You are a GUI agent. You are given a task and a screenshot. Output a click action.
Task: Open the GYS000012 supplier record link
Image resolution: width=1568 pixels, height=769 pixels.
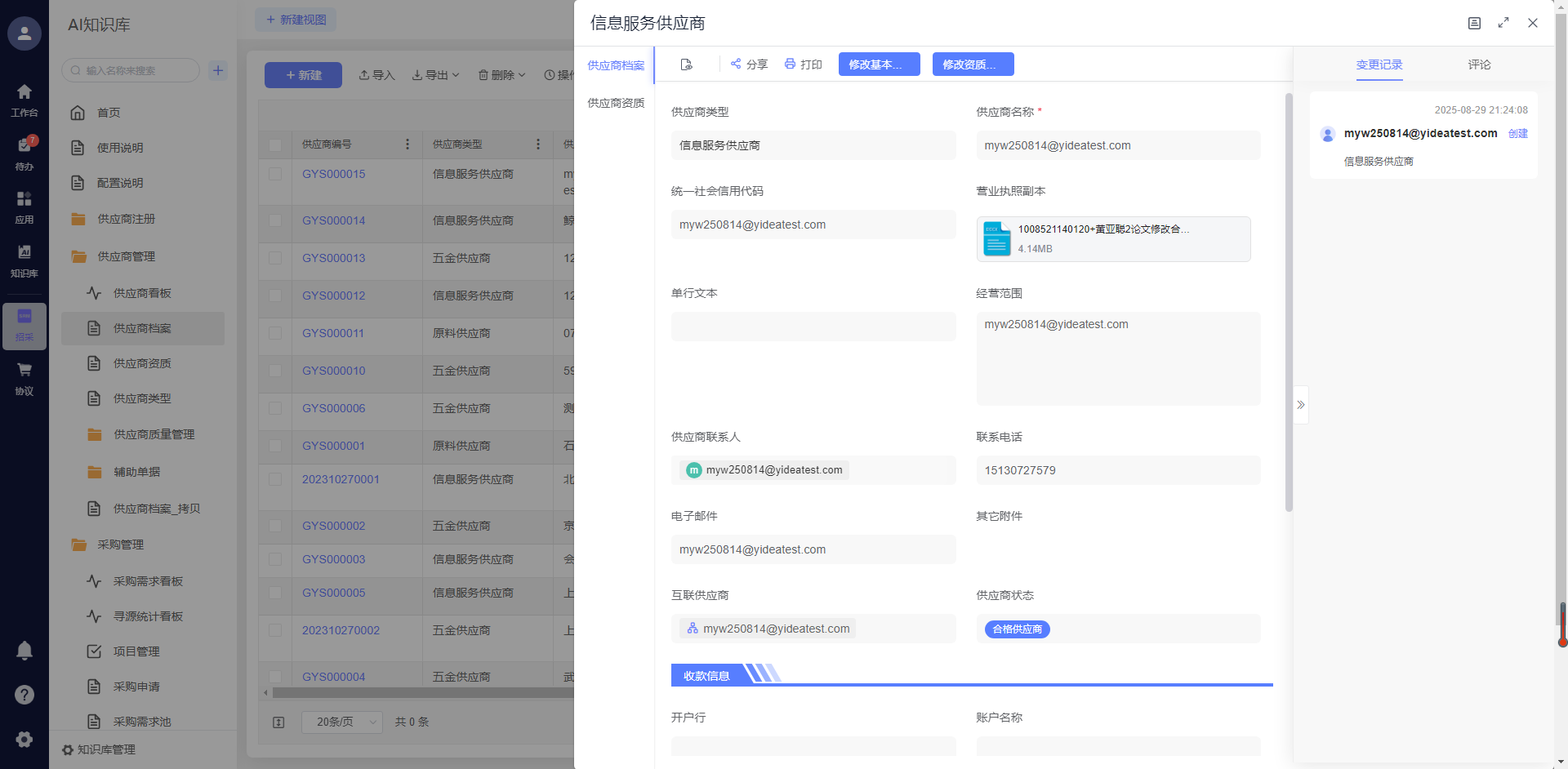pos(333,296)
